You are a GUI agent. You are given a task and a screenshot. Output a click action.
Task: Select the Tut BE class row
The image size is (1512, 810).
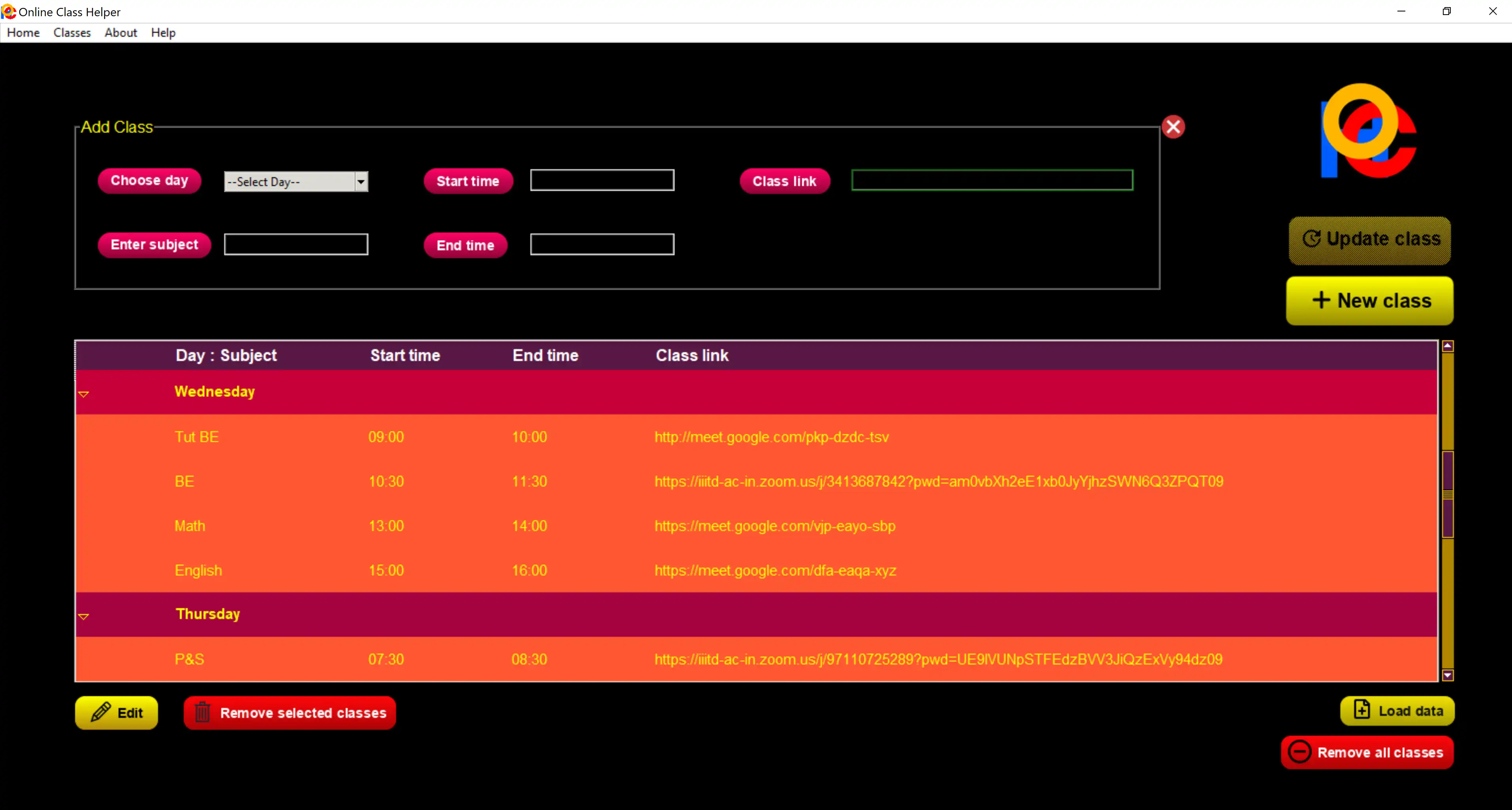pyautogui.click(x=756, y=437)
